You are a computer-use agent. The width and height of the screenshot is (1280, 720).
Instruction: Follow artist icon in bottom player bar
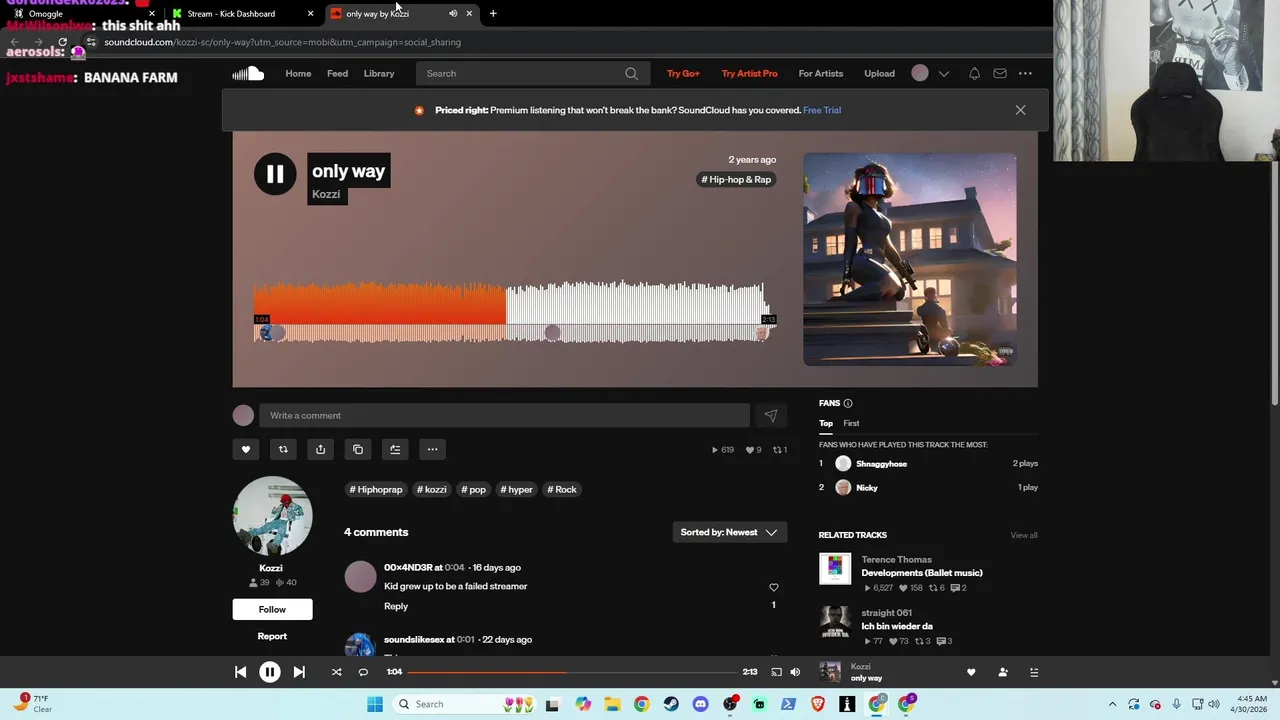click(1003, 672)
